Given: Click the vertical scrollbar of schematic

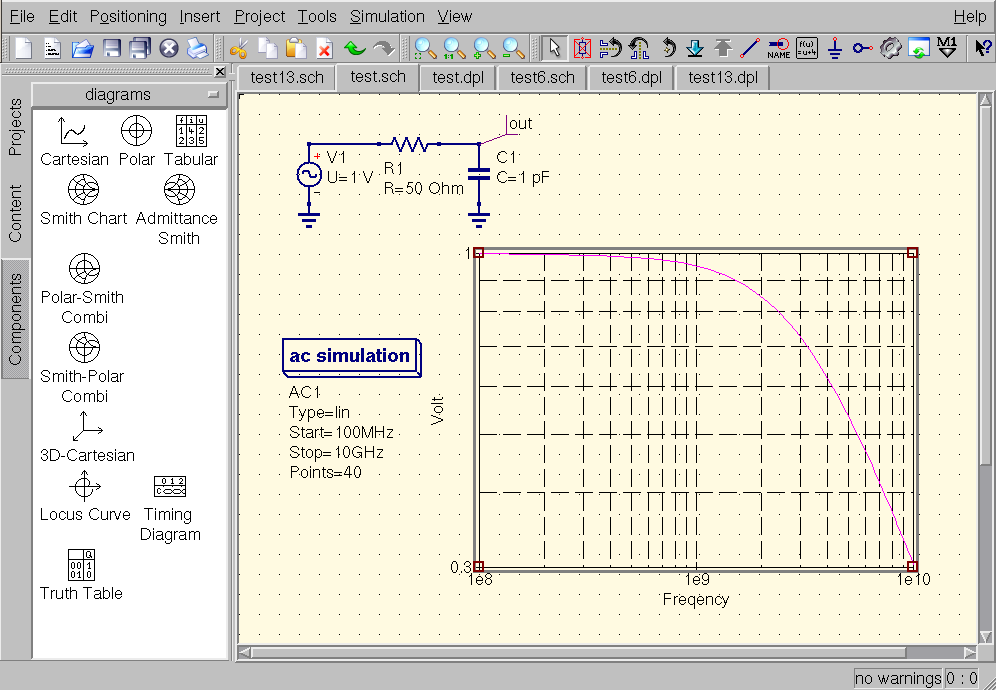Looking at the screenshot, I should [985, 300].
